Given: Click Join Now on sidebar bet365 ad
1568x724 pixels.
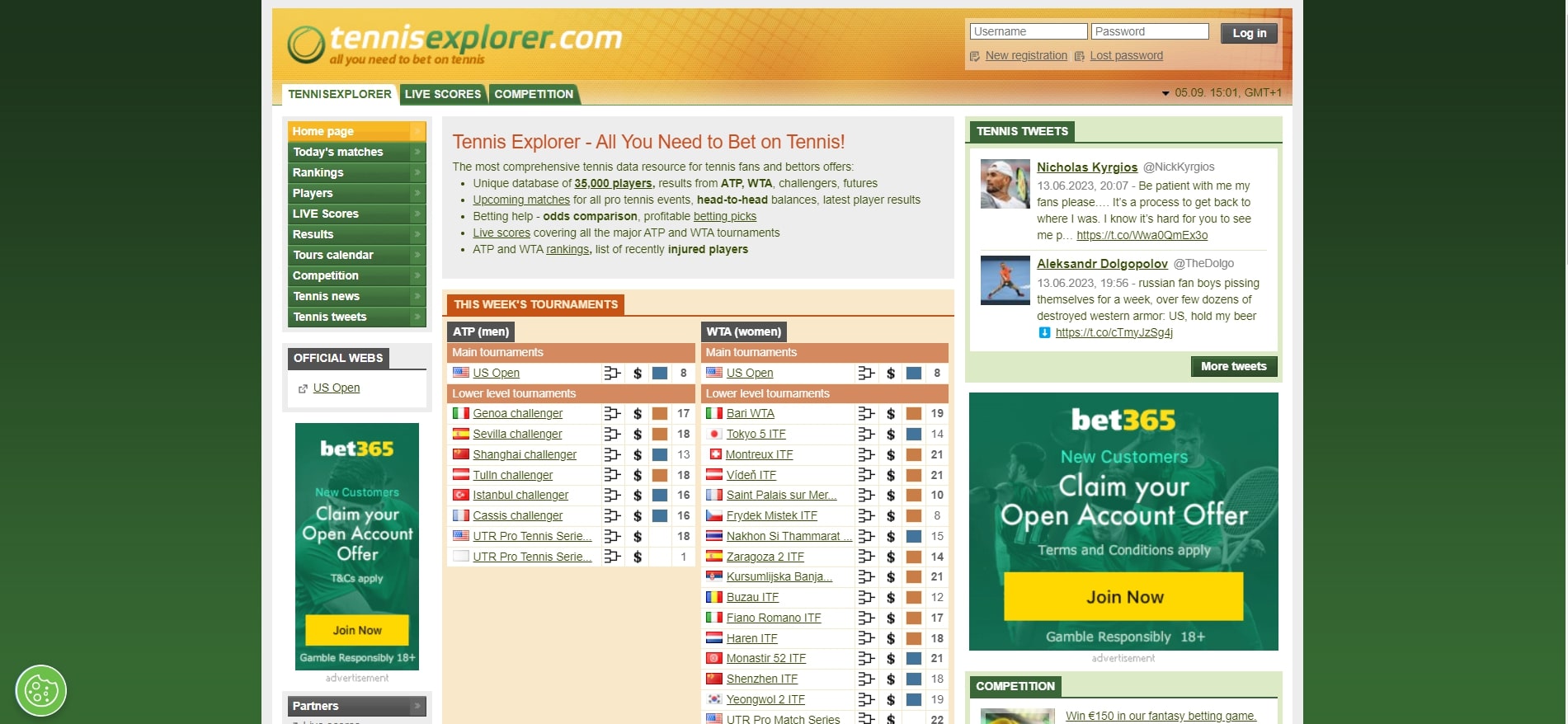Looking at the screenshot, I should [357, 630].
